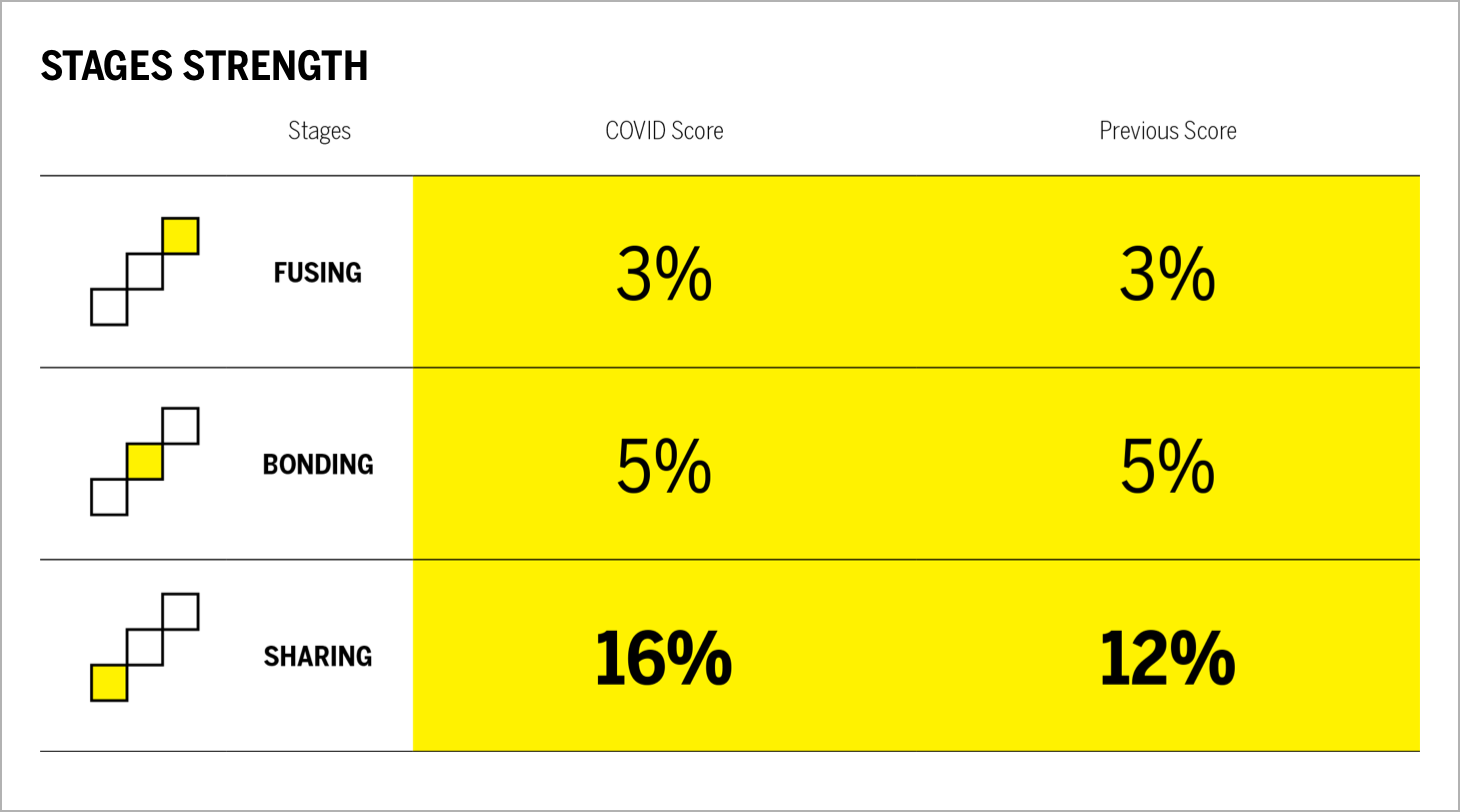Click the Previous Score column header

pyautogui.click(x=1168, y=131)
